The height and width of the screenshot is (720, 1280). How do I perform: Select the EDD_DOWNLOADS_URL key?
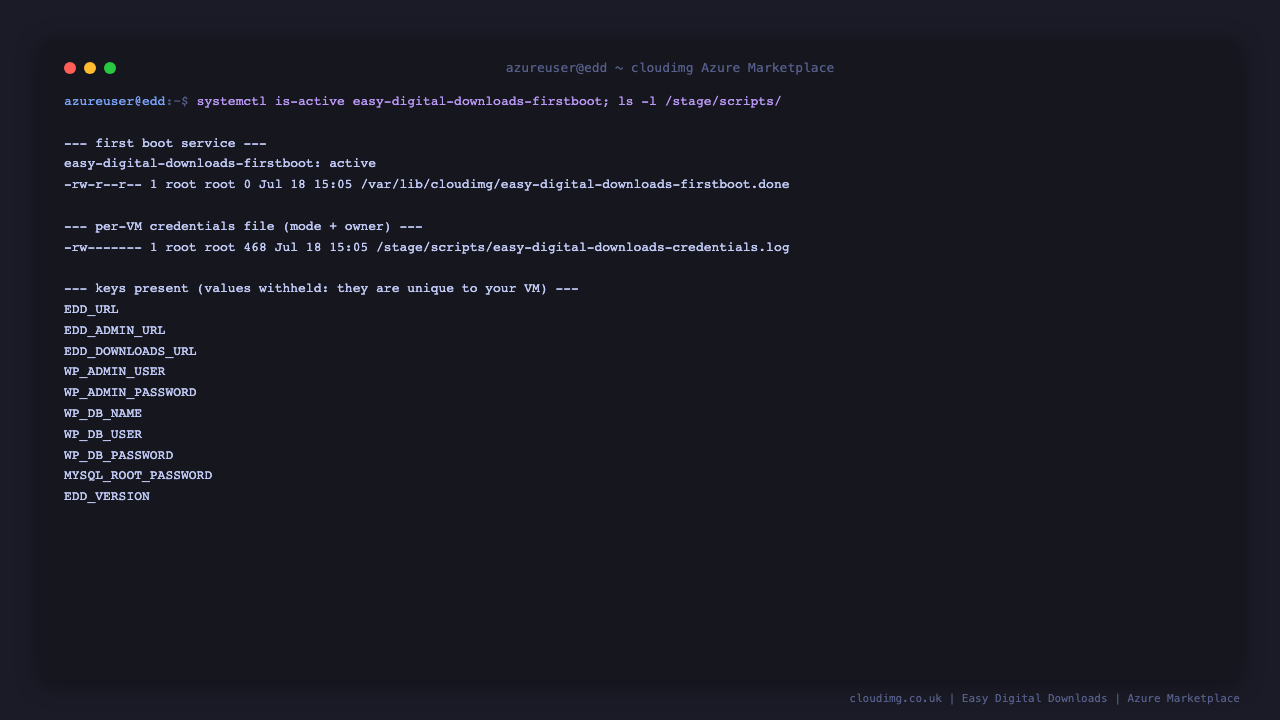click(130, 352)
